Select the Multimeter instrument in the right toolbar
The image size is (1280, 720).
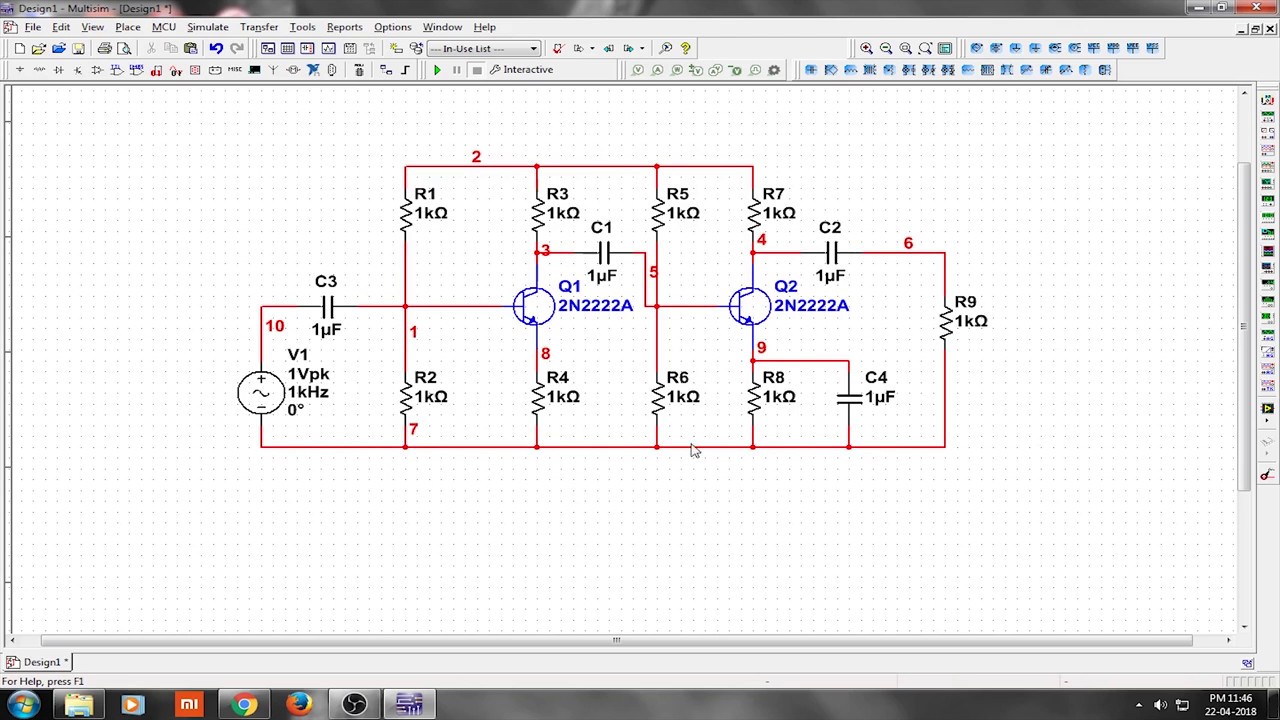coord(1268,100)
